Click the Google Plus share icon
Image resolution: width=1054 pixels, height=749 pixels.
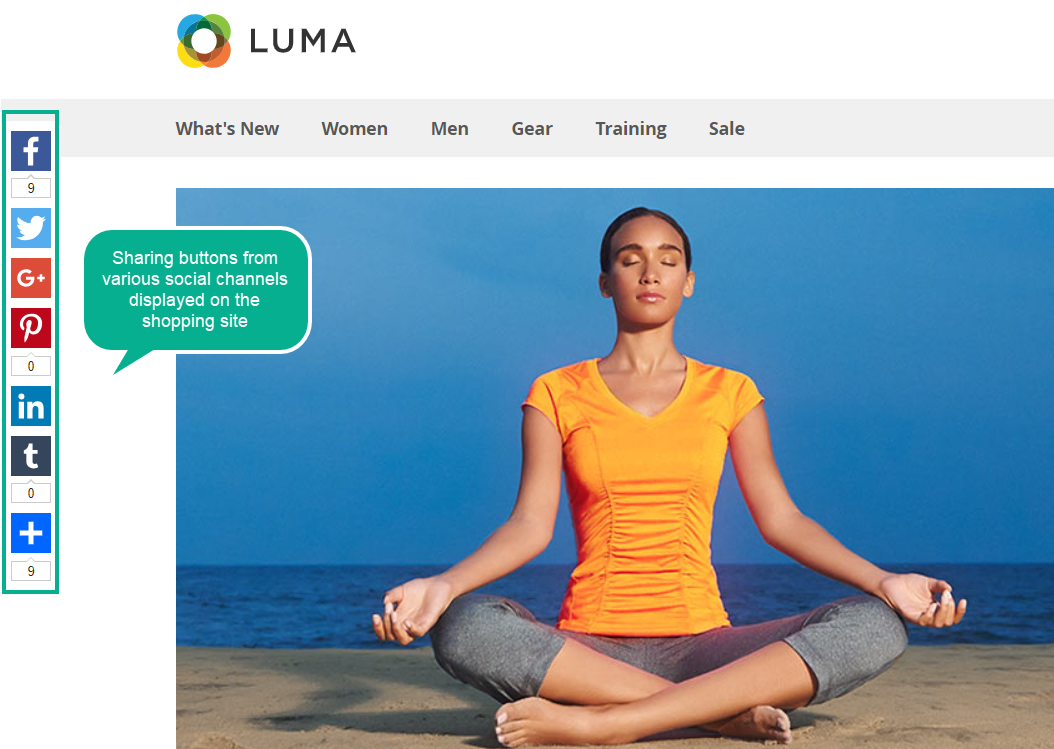(31, 278)
